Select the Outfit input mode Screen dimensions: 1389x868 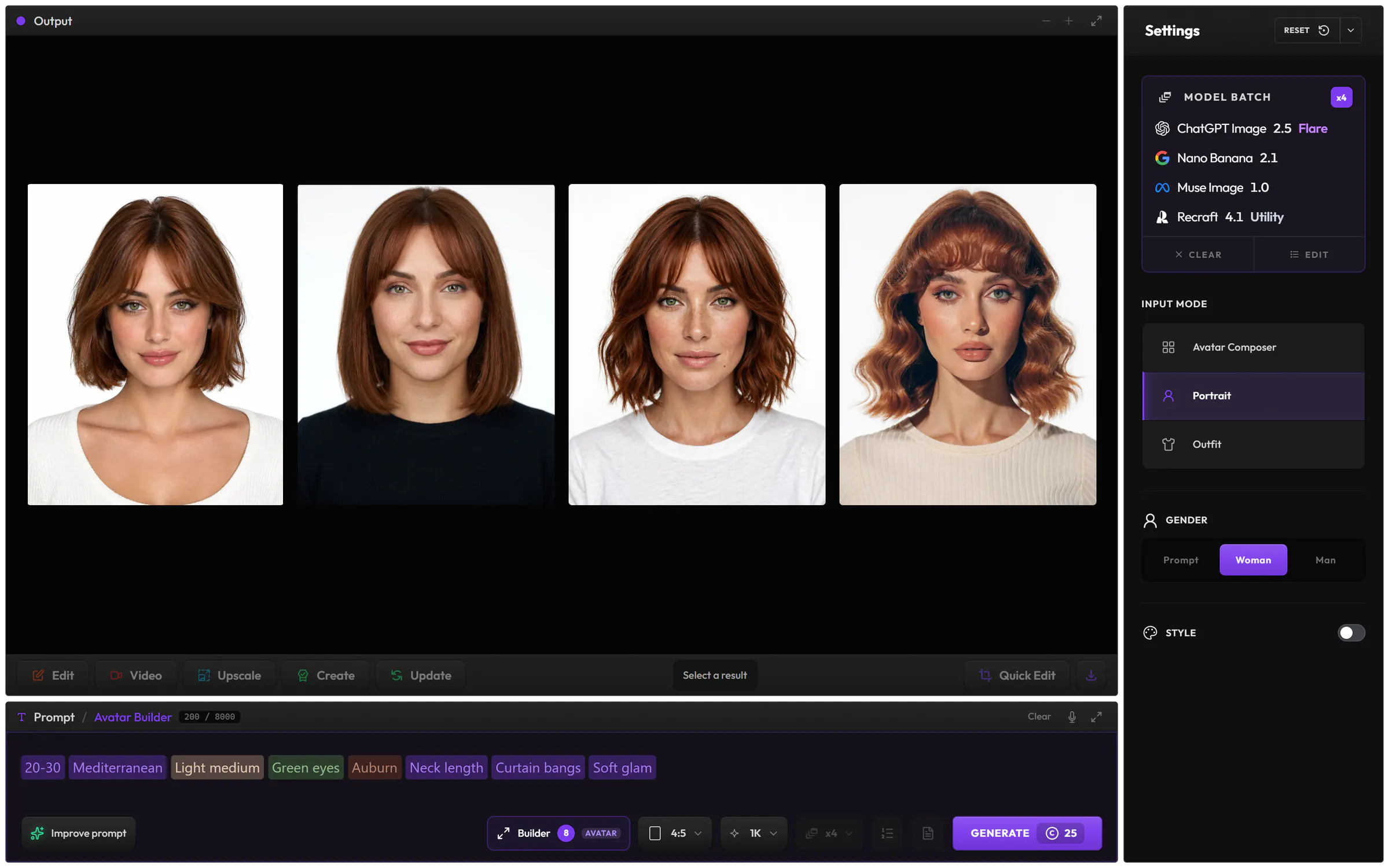pyautogui.click(x=1254, y=444)
